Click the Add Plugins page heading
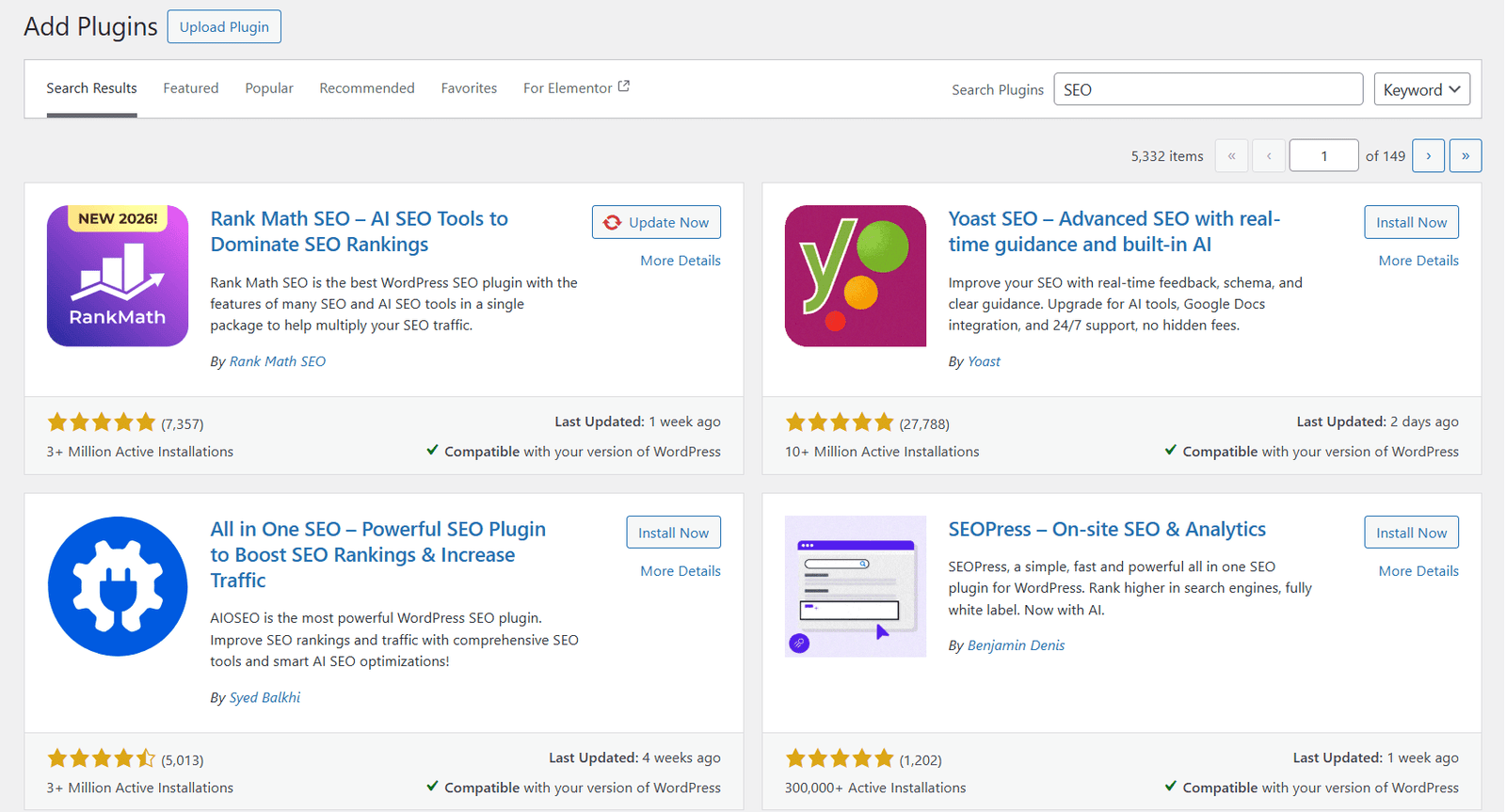The height and width of the screenshot is (812, 1506). point(90,26)
